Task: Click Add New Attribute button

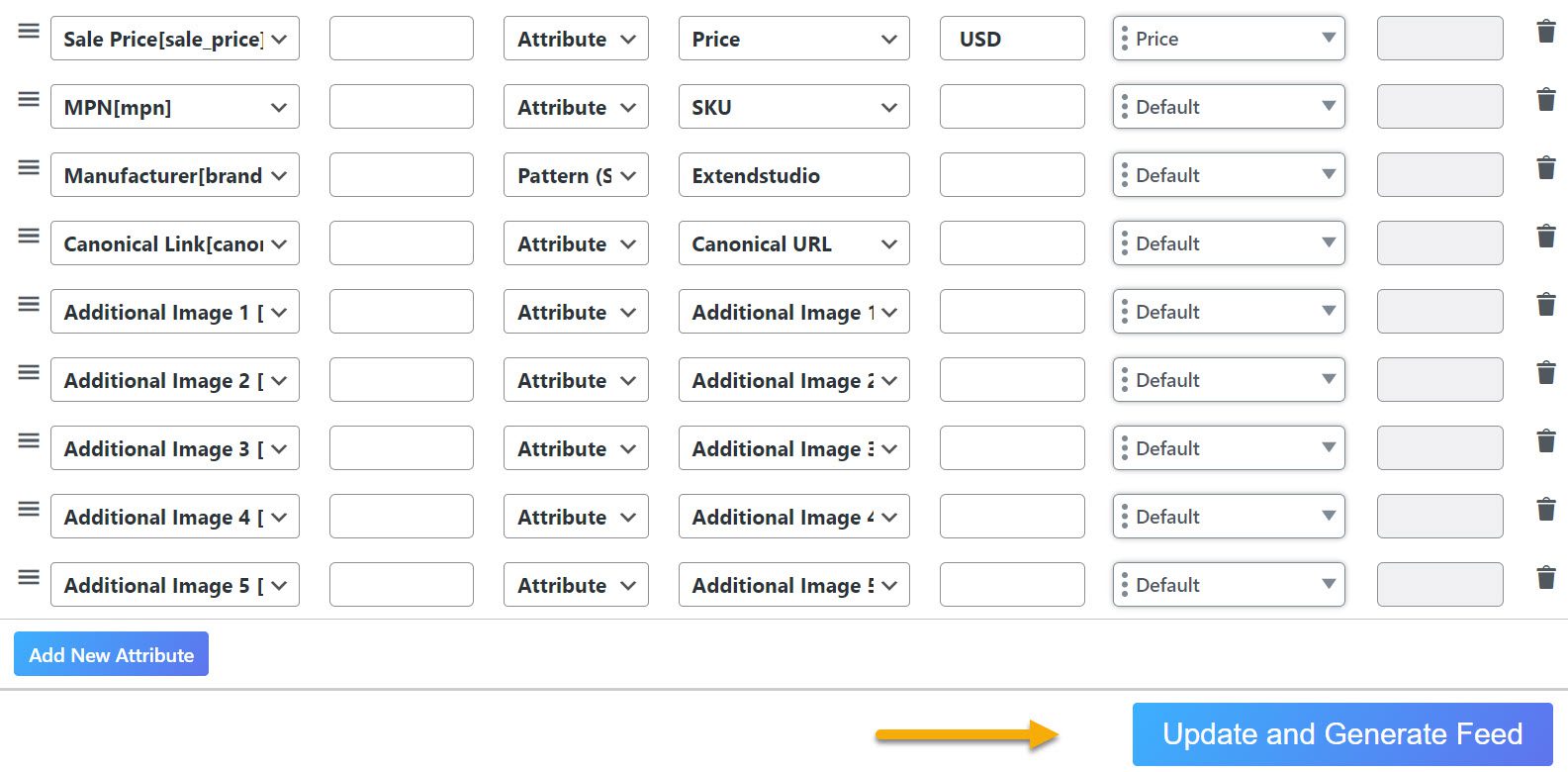Action: click(x=111, y=654)
